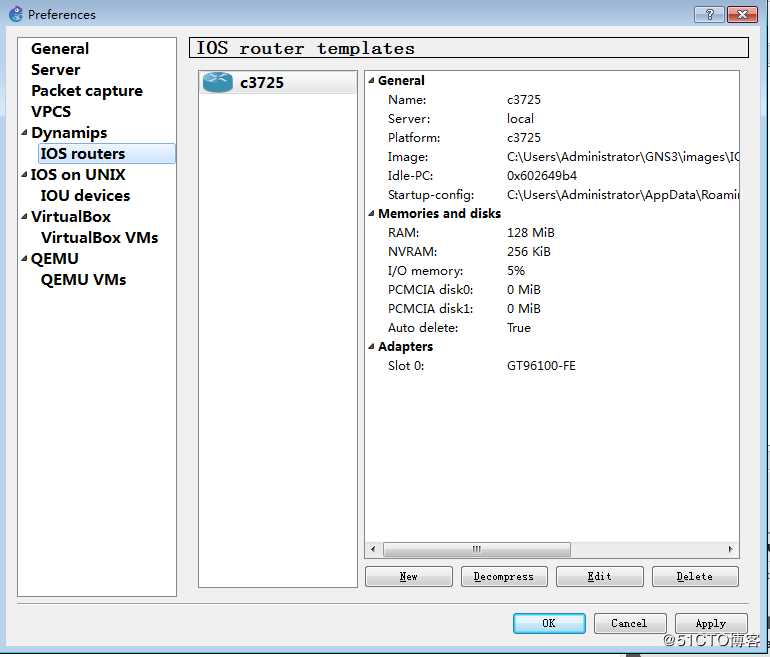This screenshot has height=657, width=770.
Task: Click the Platform row value c3725
Action: (523, 138)
